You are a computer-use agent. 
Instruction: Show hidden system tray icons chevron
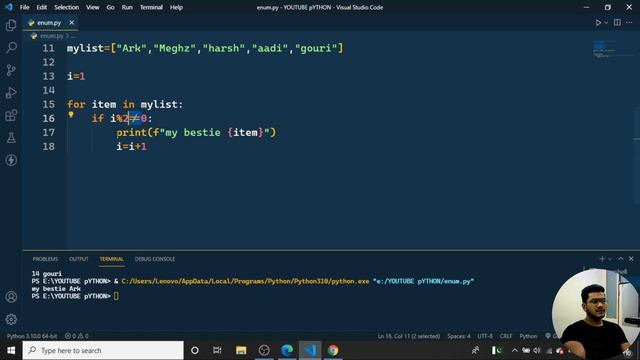click(x=515, y=351)
